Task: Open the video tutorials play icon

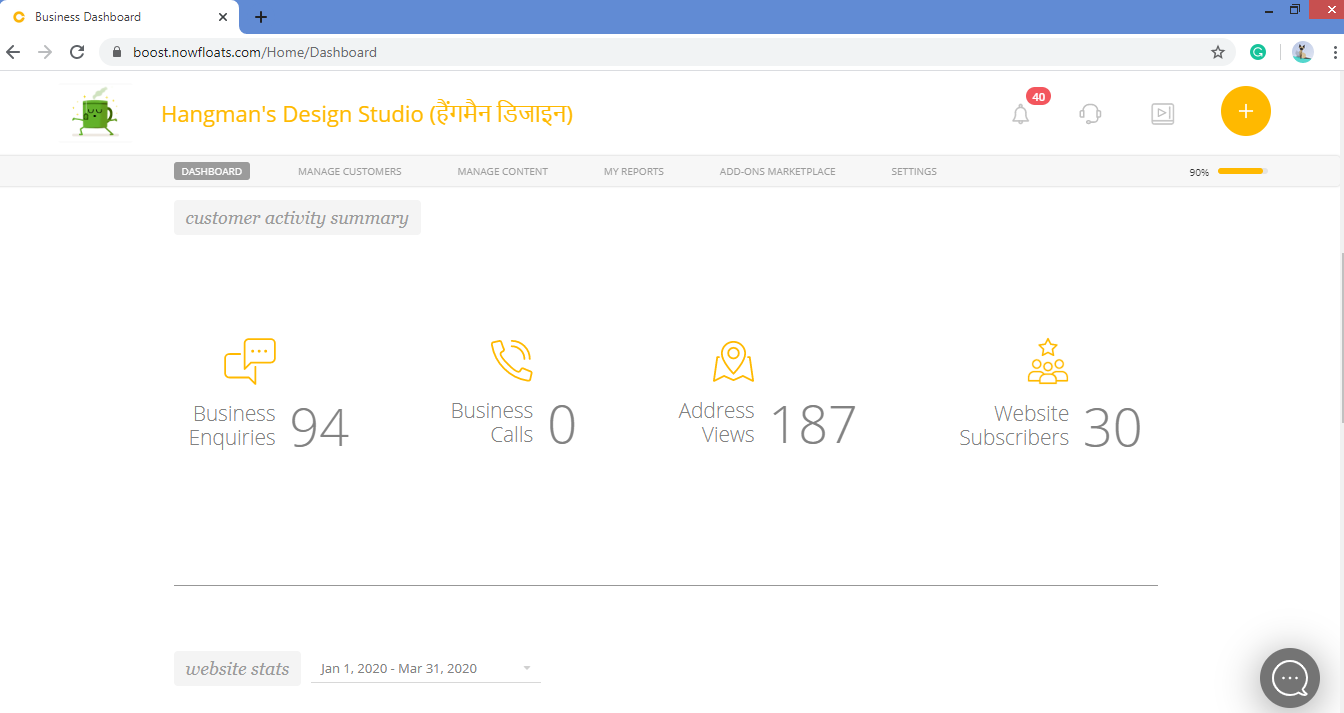Action: 1162,114
